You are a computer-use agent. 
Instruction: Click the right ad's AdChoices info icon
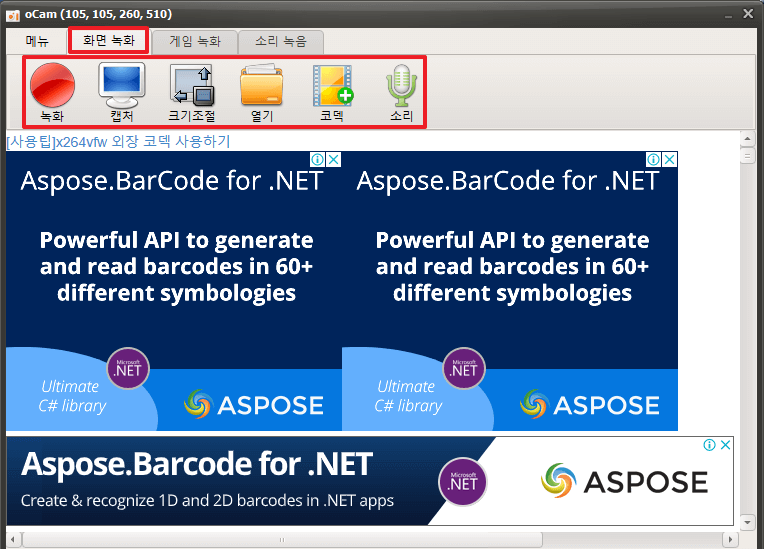pos(654,159)
